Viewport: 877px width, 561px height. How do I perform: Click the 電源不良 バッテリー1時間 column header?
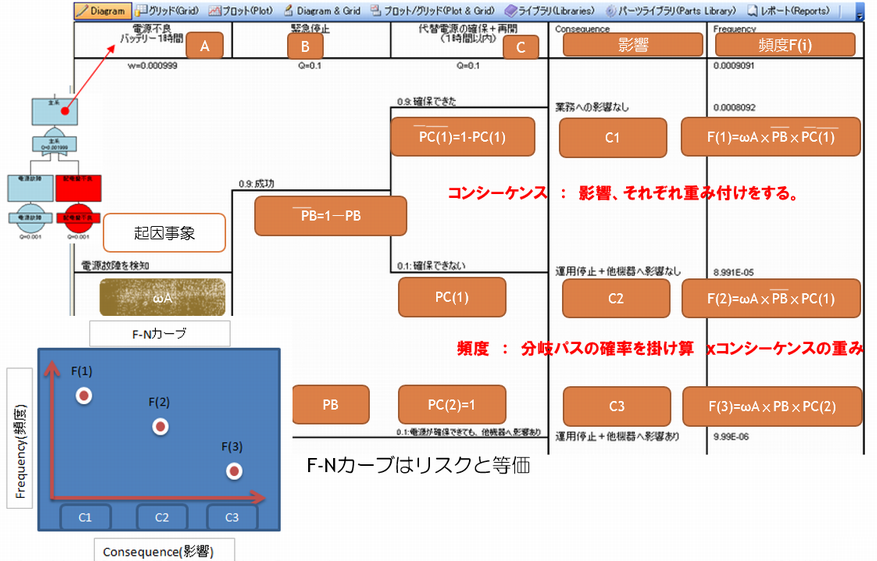click(x=152, y=33)
